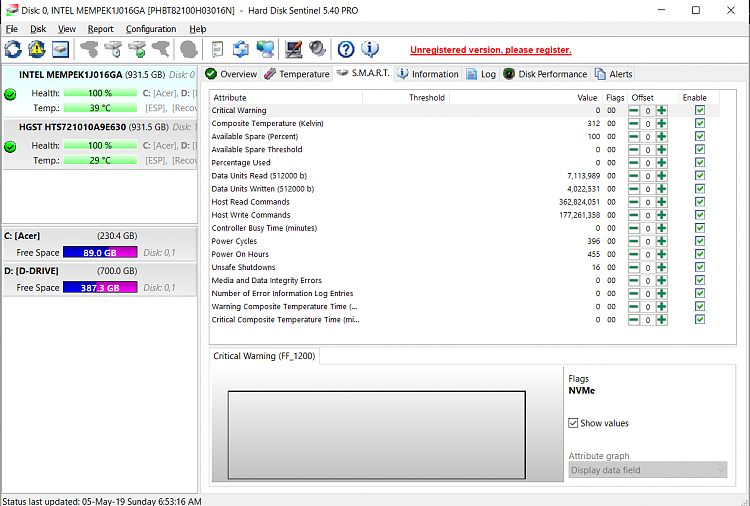Viewport: 750px width, 506px height.
Task: Decrease offset for Critical Warning with minus
Action: [634, 110]
